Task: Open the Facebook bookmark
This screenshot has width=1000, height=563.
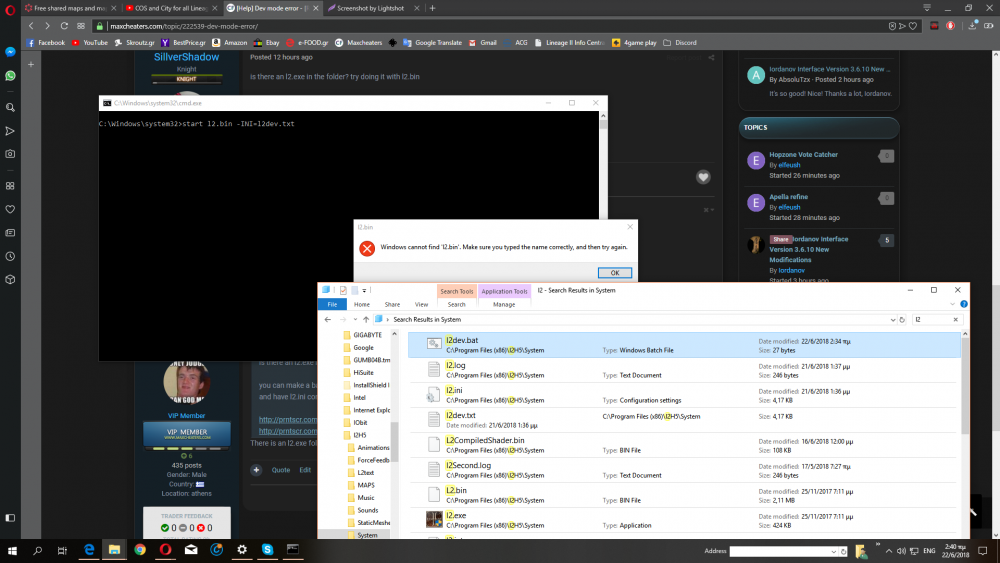Action: 45,43
